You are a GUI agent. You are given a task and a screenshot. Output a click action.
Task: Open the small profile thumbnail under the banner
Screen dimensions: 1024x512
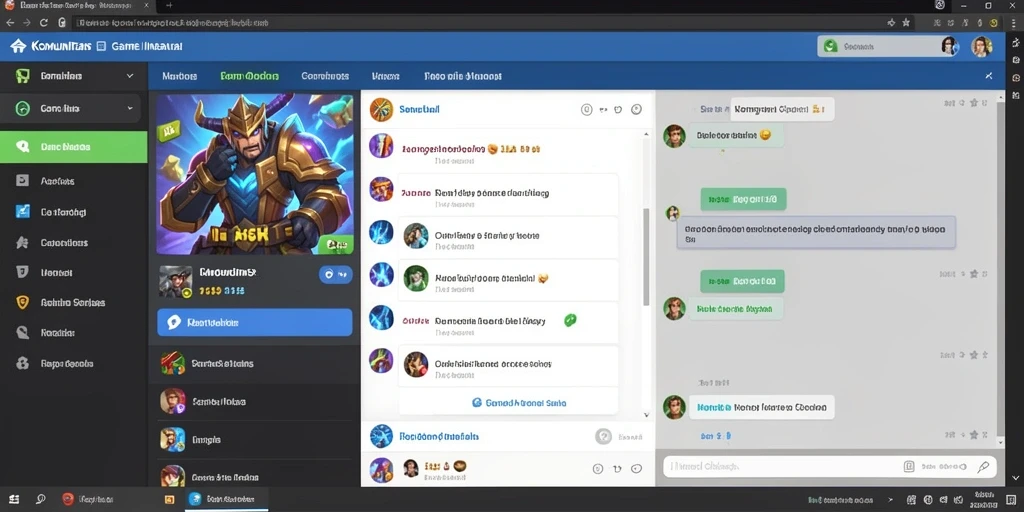[x=176, y=281]
